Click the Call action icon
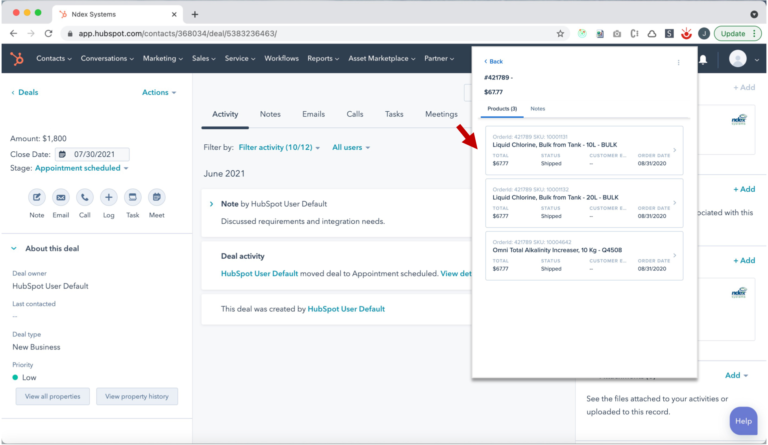The width and height of the screenshot is (768, 445). (x=85, y=197)
